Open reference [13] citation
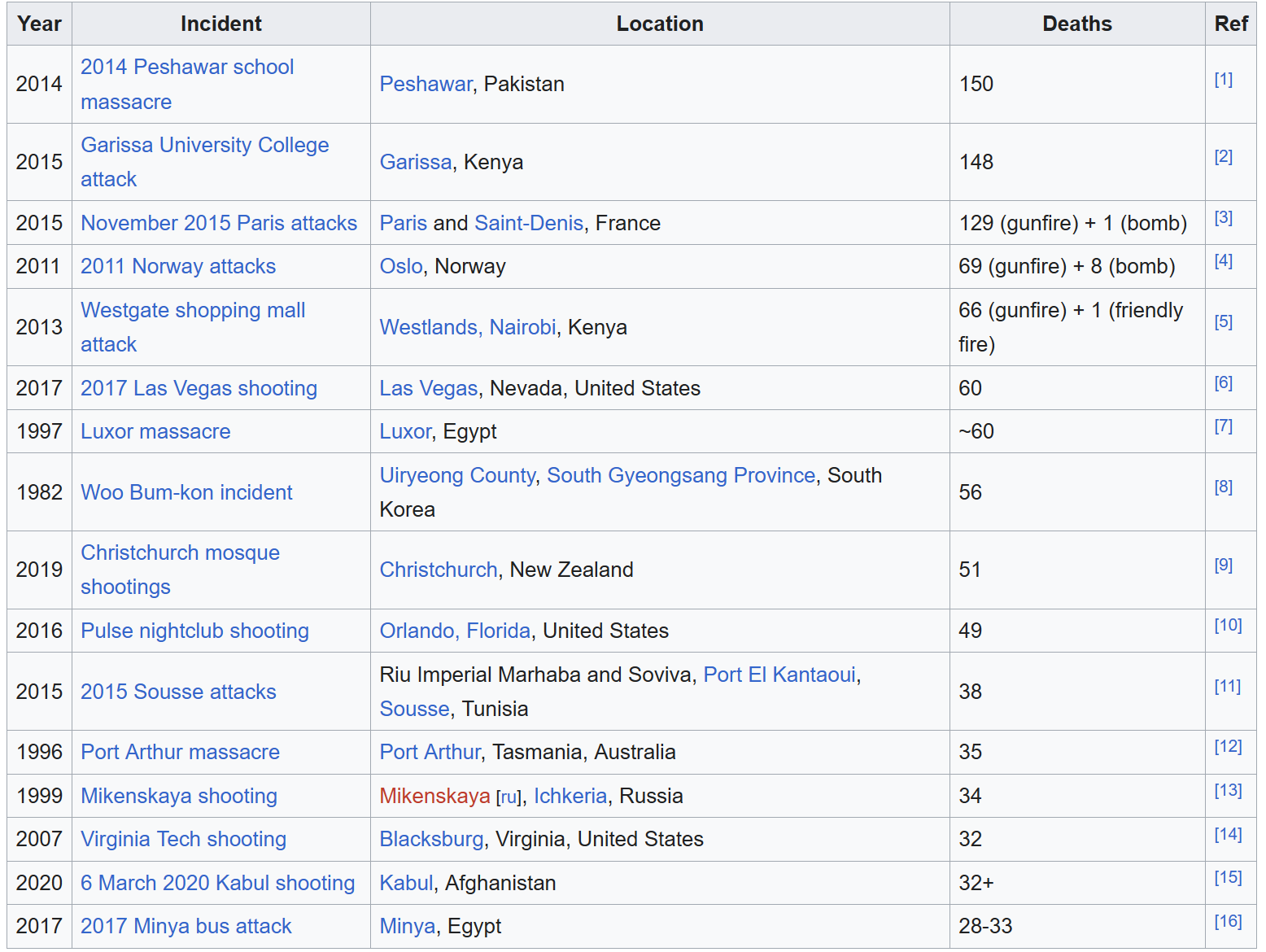Image resolution: width=1266 pixels, height=952 pixels. click(1228, 790)
